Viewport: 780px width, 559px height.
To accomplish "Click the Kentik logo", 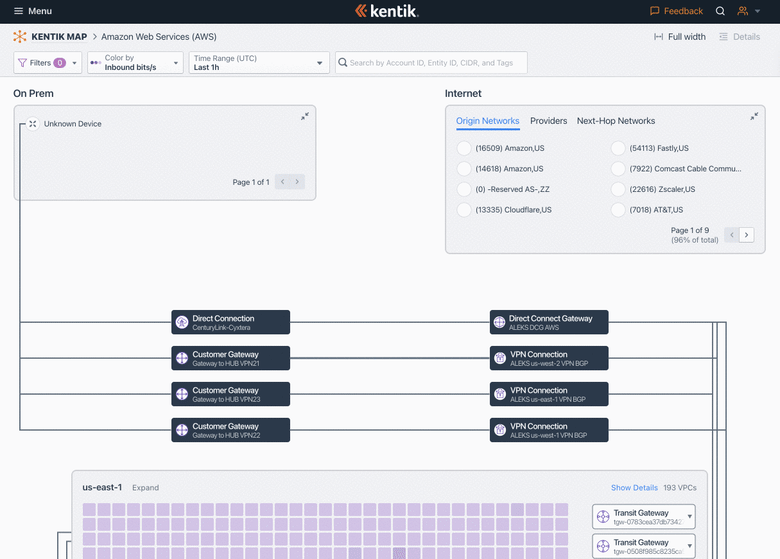I will tap(387, 11).
